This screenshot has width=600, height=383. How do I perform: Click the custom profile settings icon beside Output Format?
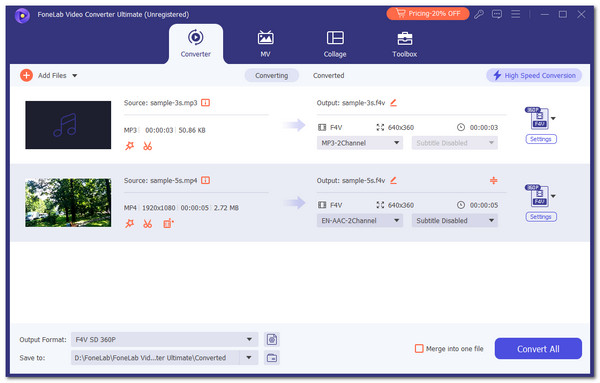point(272,339)
